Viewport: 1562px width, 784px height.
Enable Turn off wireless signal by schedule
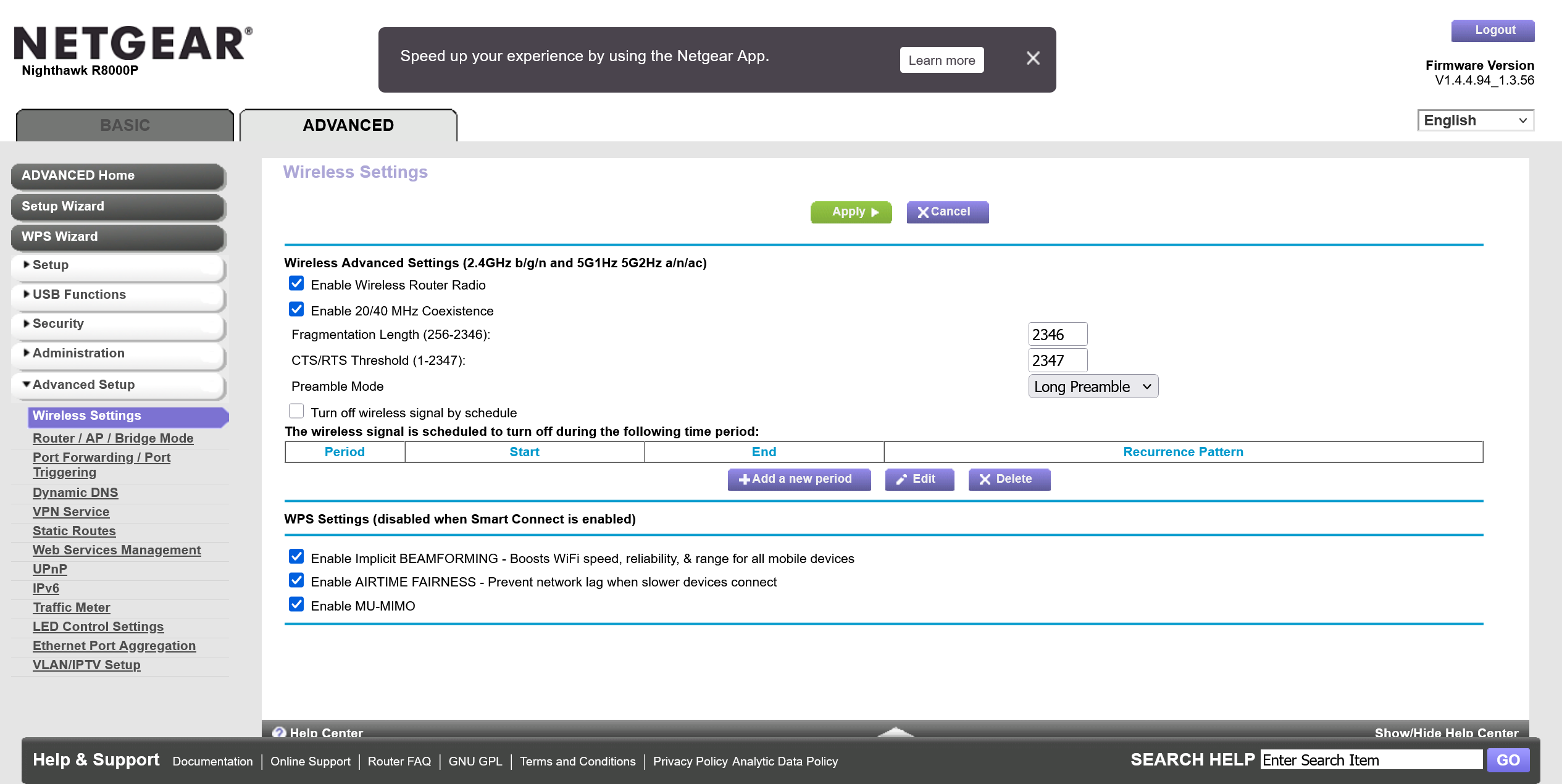296,411
